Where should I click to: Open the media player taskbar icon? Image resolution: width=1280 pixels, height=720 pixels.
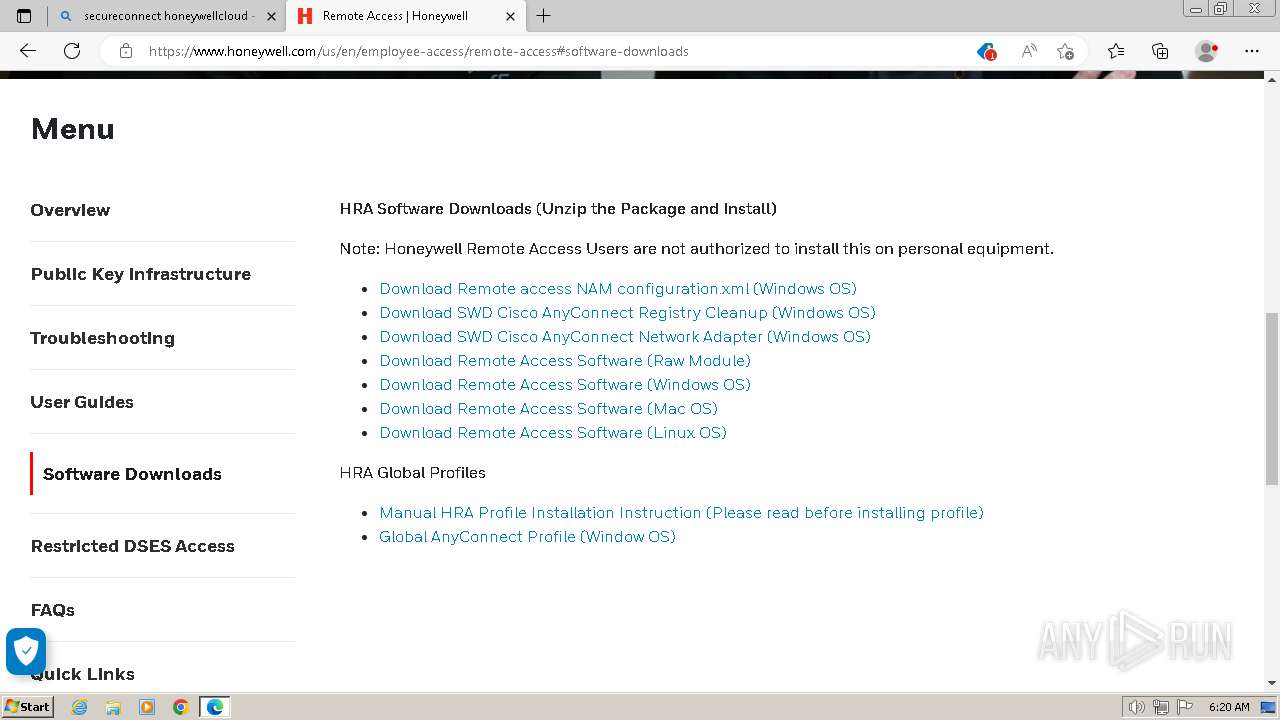pyautogui.click(x=147, y=707)
